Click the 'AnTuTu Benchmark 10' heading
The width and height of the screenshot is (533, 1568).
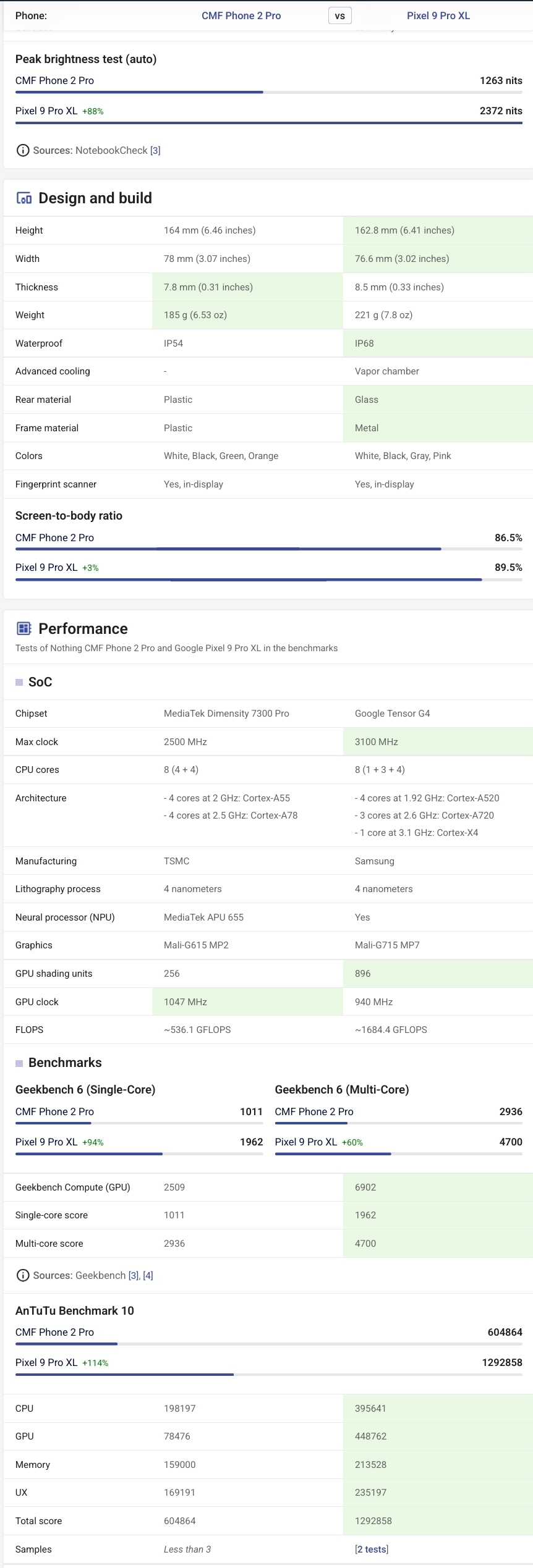click(x=75, y=1311)
